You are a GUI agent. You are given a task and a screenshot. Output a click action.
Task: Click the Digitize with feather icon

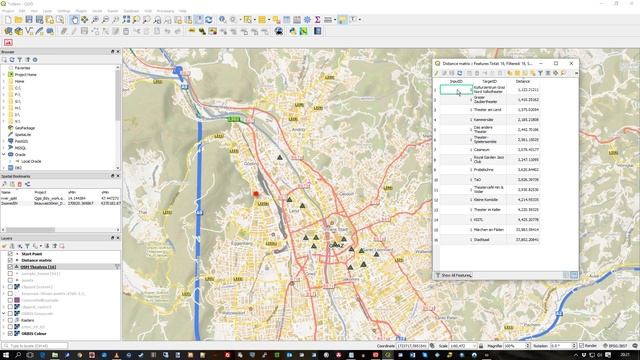coord(40,31)
